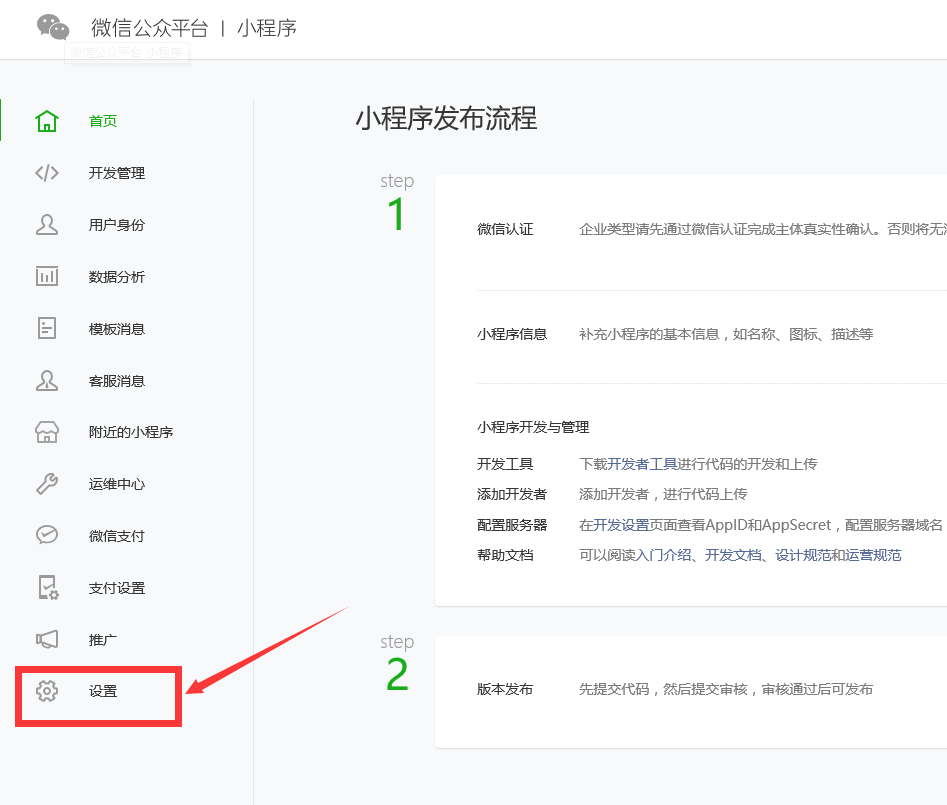Screen dimensions: 947x805
Task: Select 客服消息 in the sidebar
Action: tap(117, 381)
